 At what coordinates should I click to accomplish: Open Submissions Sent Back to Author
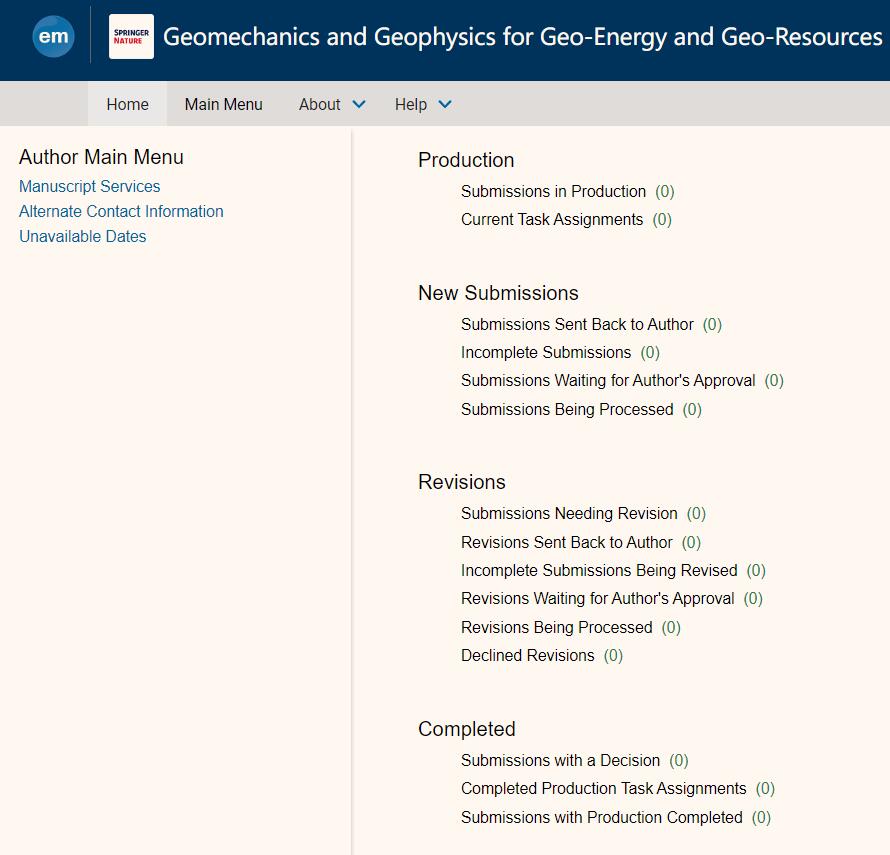(x=577, y=325)
